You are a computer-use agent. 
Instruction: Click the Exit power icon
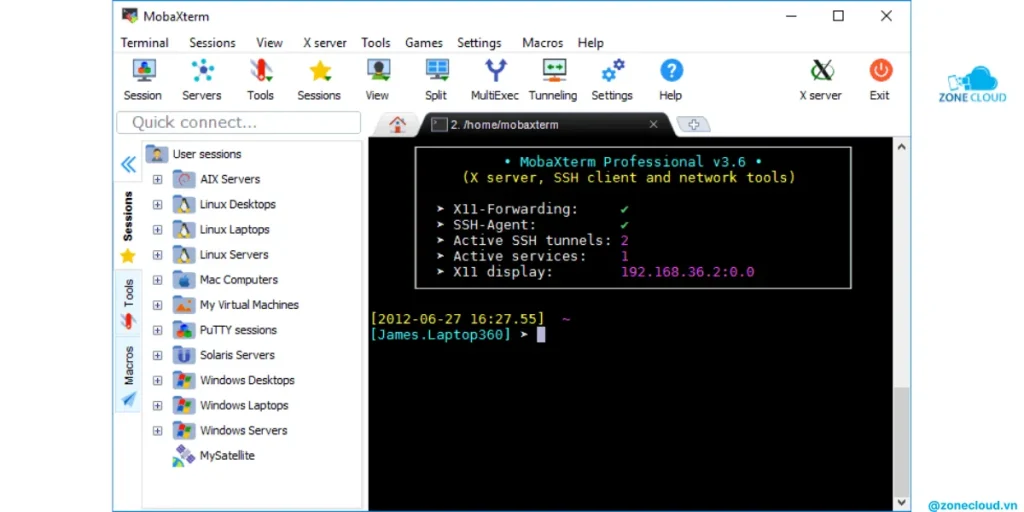880,71
